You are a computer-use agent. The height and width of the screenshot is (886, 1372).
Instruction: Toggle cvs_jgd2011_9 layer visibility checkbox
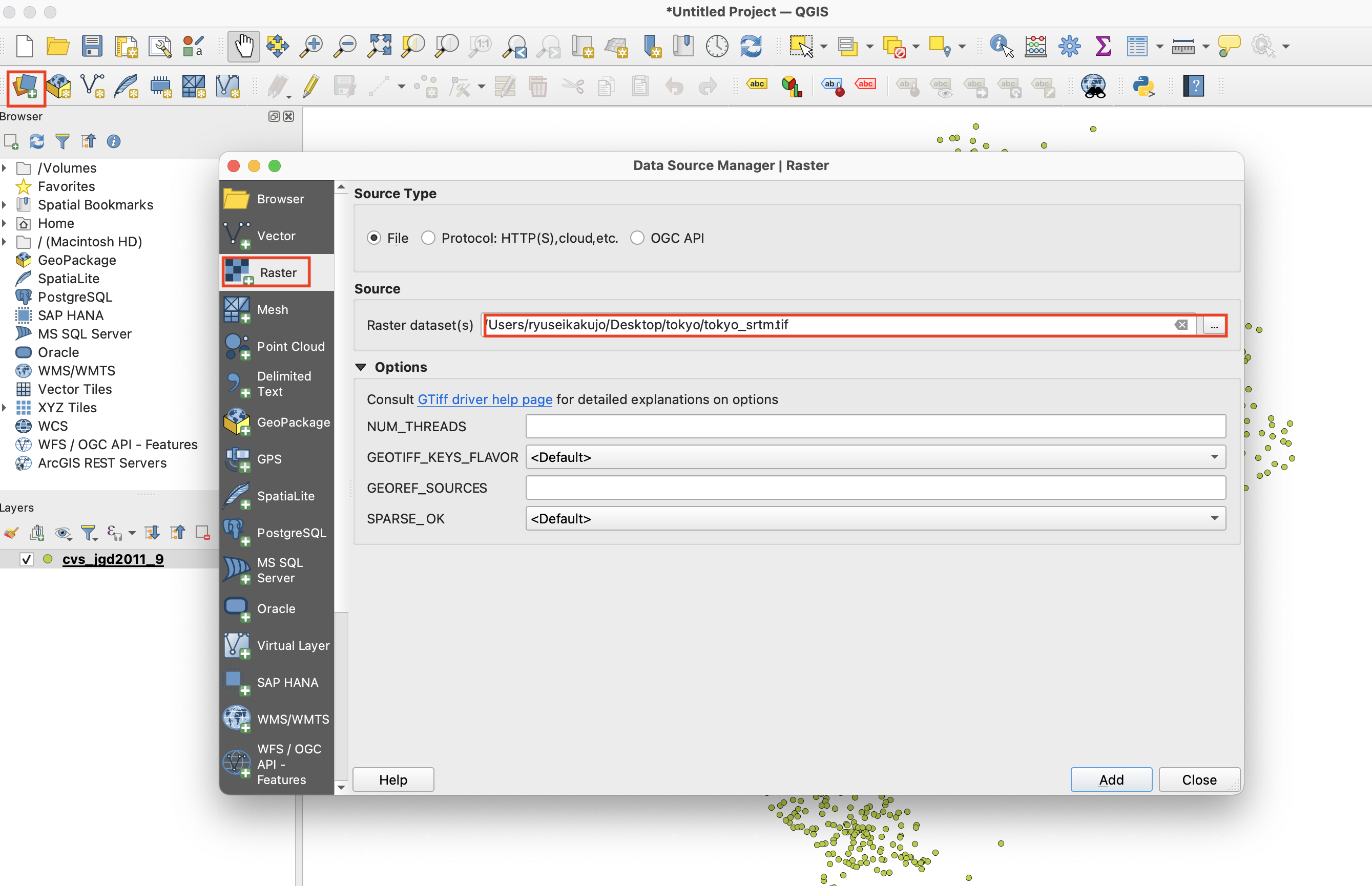coord(27,559)
